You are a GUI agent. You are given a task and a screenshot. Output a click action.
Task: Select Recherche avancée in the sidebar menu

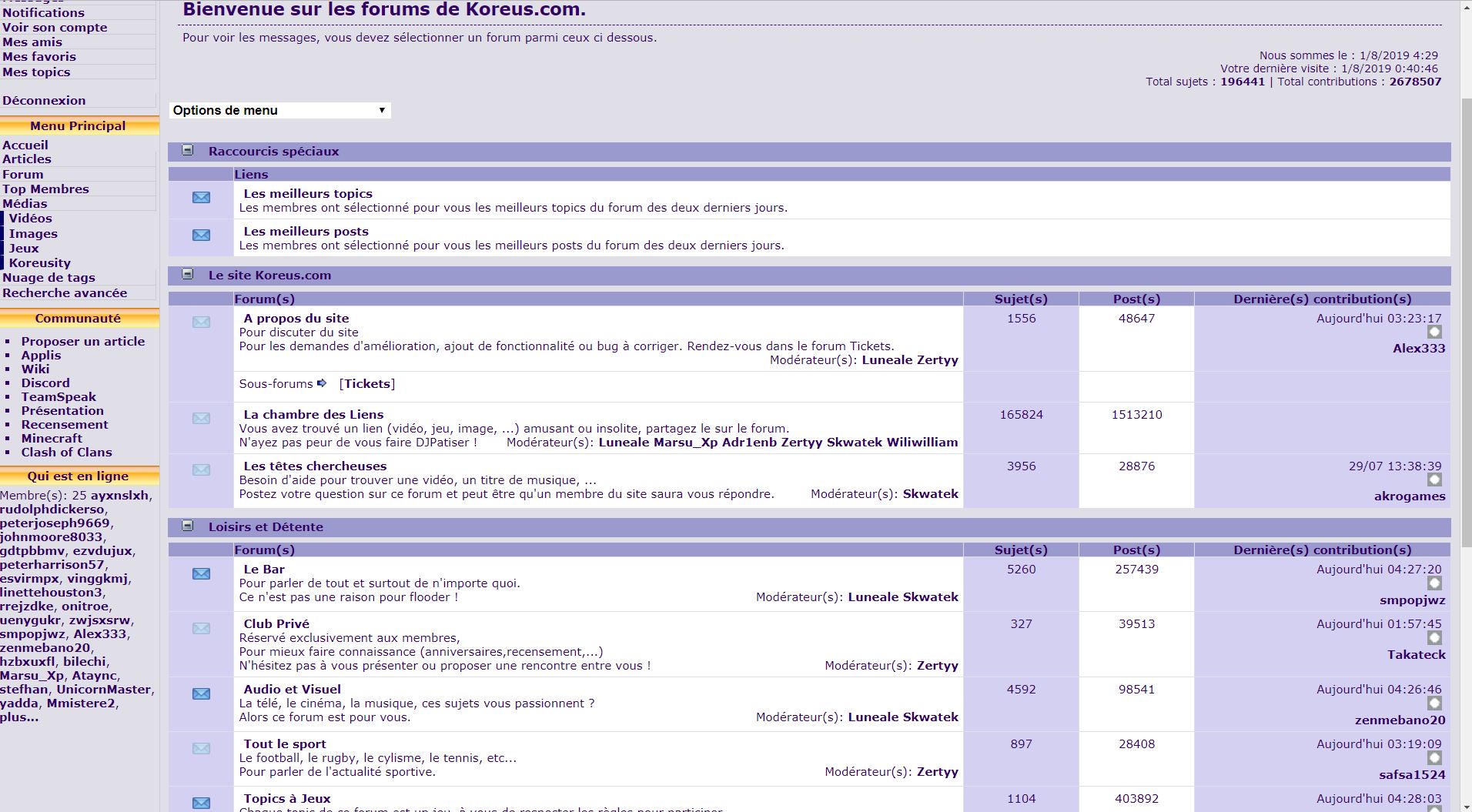pos(65,292)
